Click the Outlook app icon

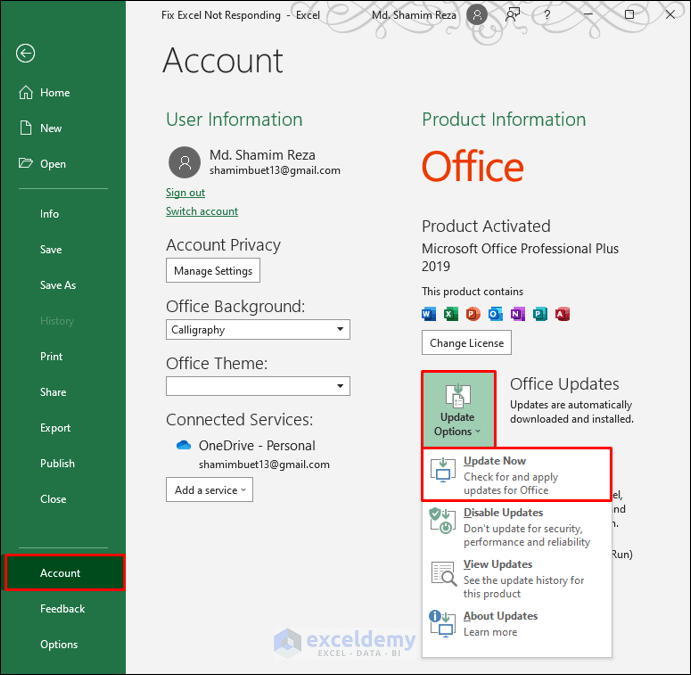(495, 314)
